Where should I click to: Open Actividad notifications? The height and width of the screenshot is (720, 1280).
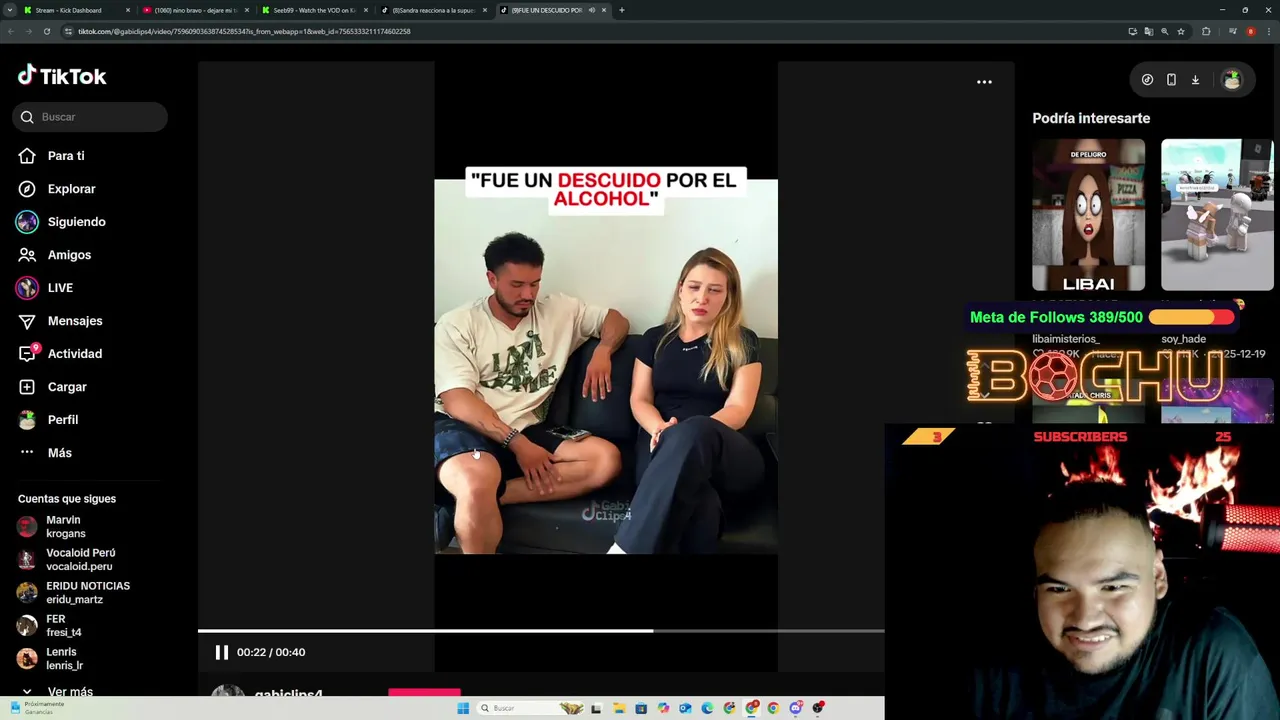point(75,354)
